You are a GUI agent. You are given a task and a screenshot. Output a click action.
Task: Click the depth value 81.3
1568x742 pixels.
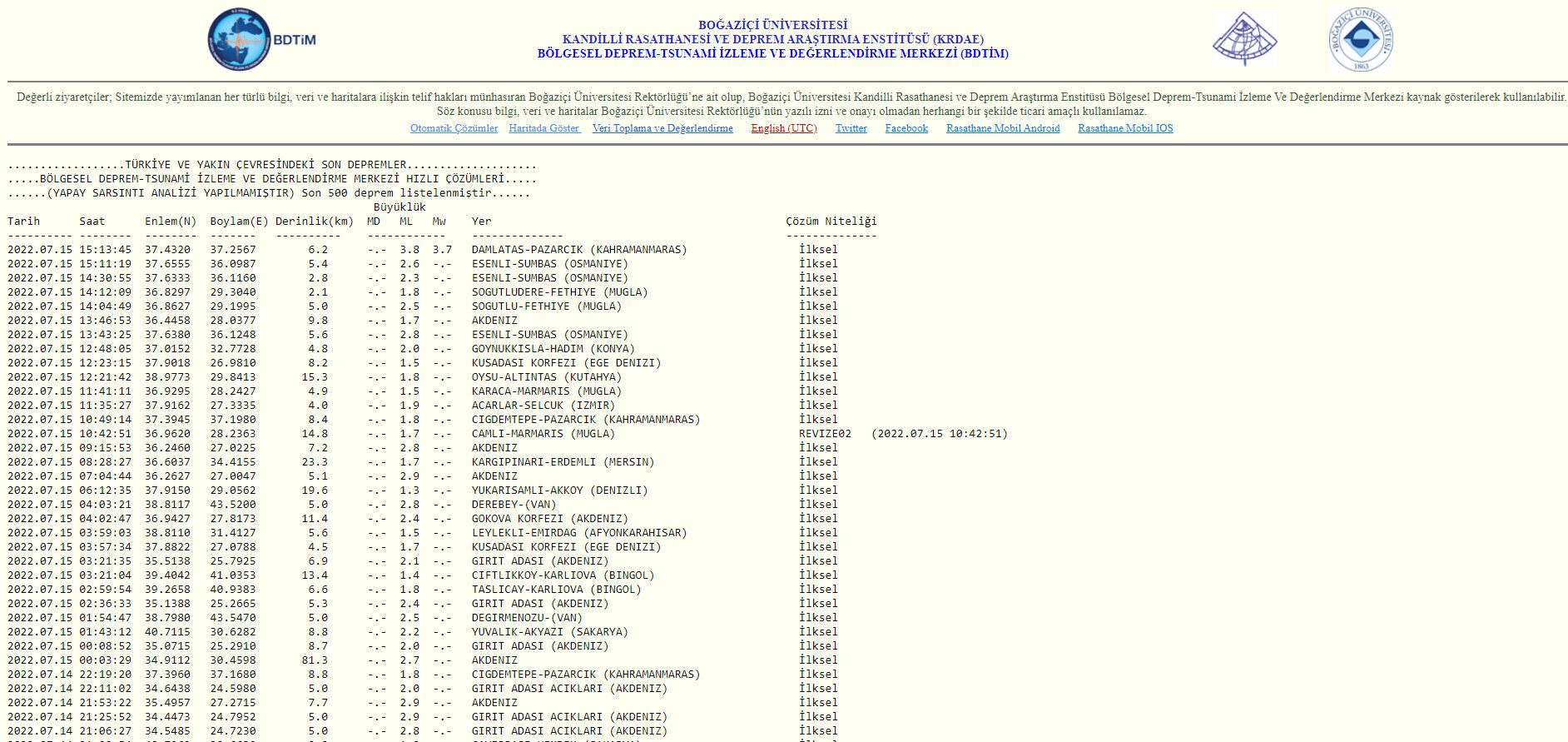pos(315,660)
